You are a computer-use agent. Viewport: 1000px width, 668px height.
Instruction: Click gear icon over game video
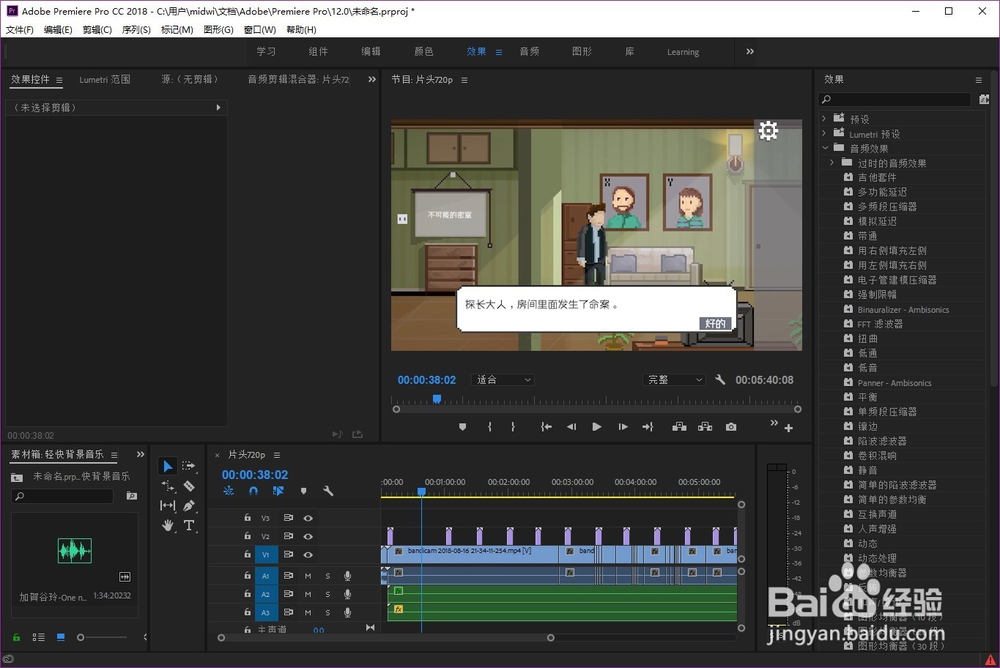pos(768,131)
